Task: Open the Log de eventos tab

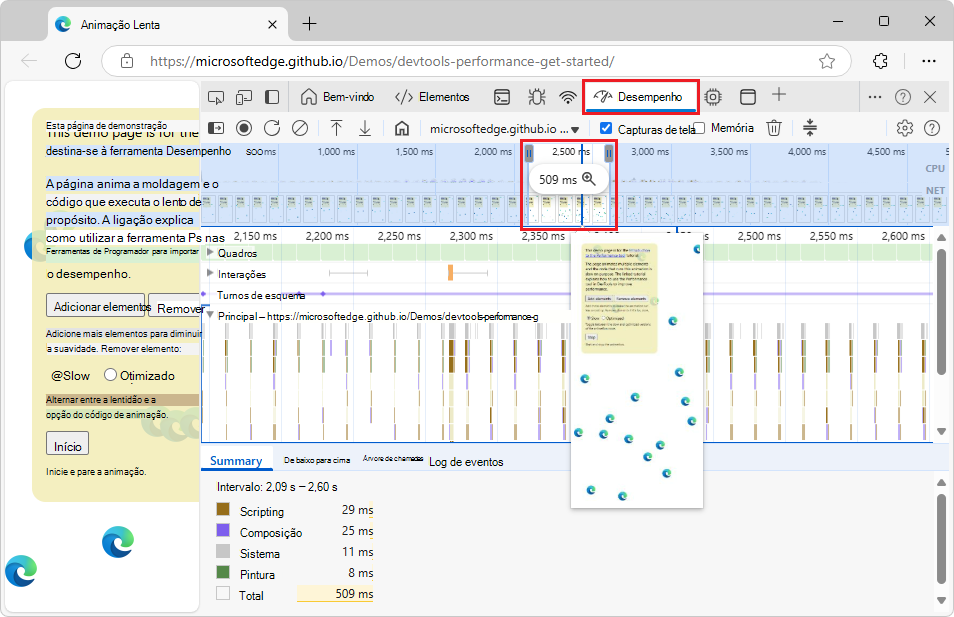Action: 466,462
